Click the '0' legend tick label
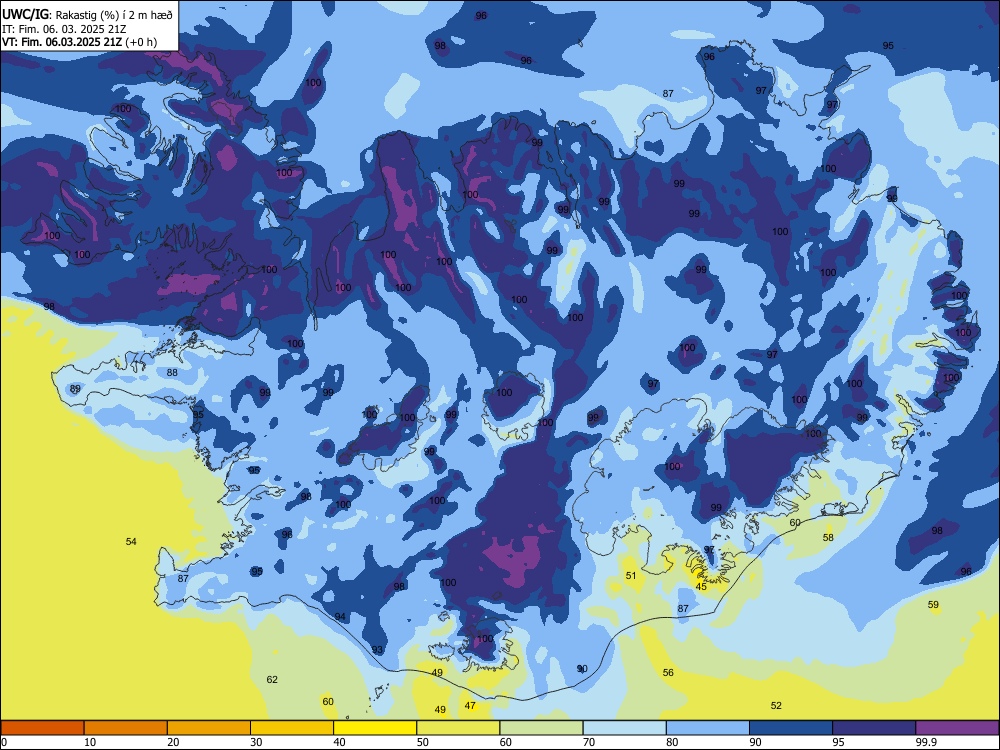The image size is (1000, 750). point(4,742)
